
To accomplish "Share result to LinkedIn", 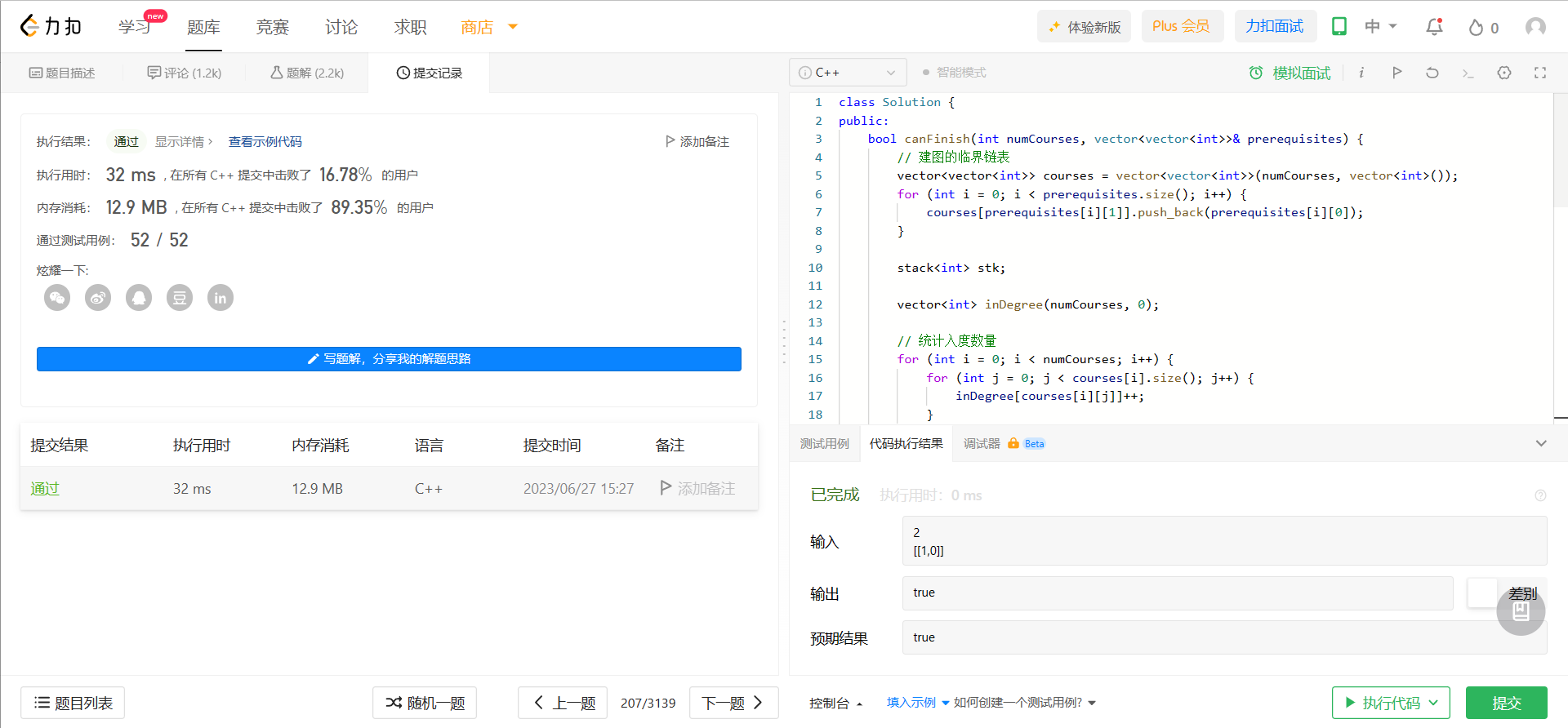I will coord(220,298).
